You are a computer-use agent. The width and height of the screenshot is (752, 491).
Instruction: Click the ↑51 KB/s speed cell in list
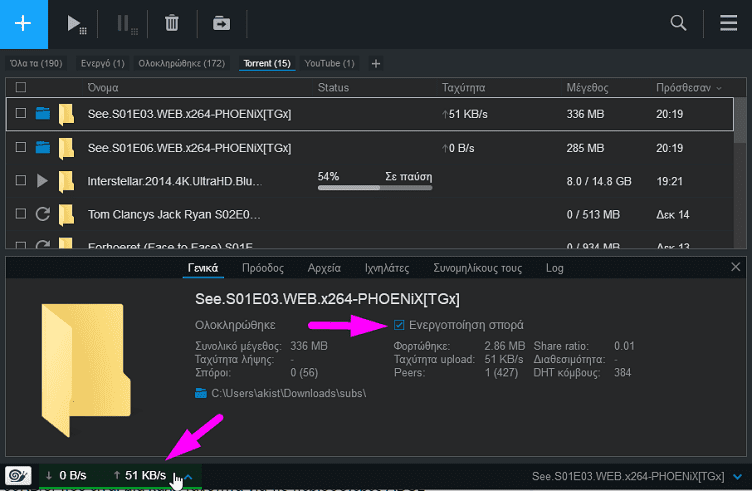464,114
